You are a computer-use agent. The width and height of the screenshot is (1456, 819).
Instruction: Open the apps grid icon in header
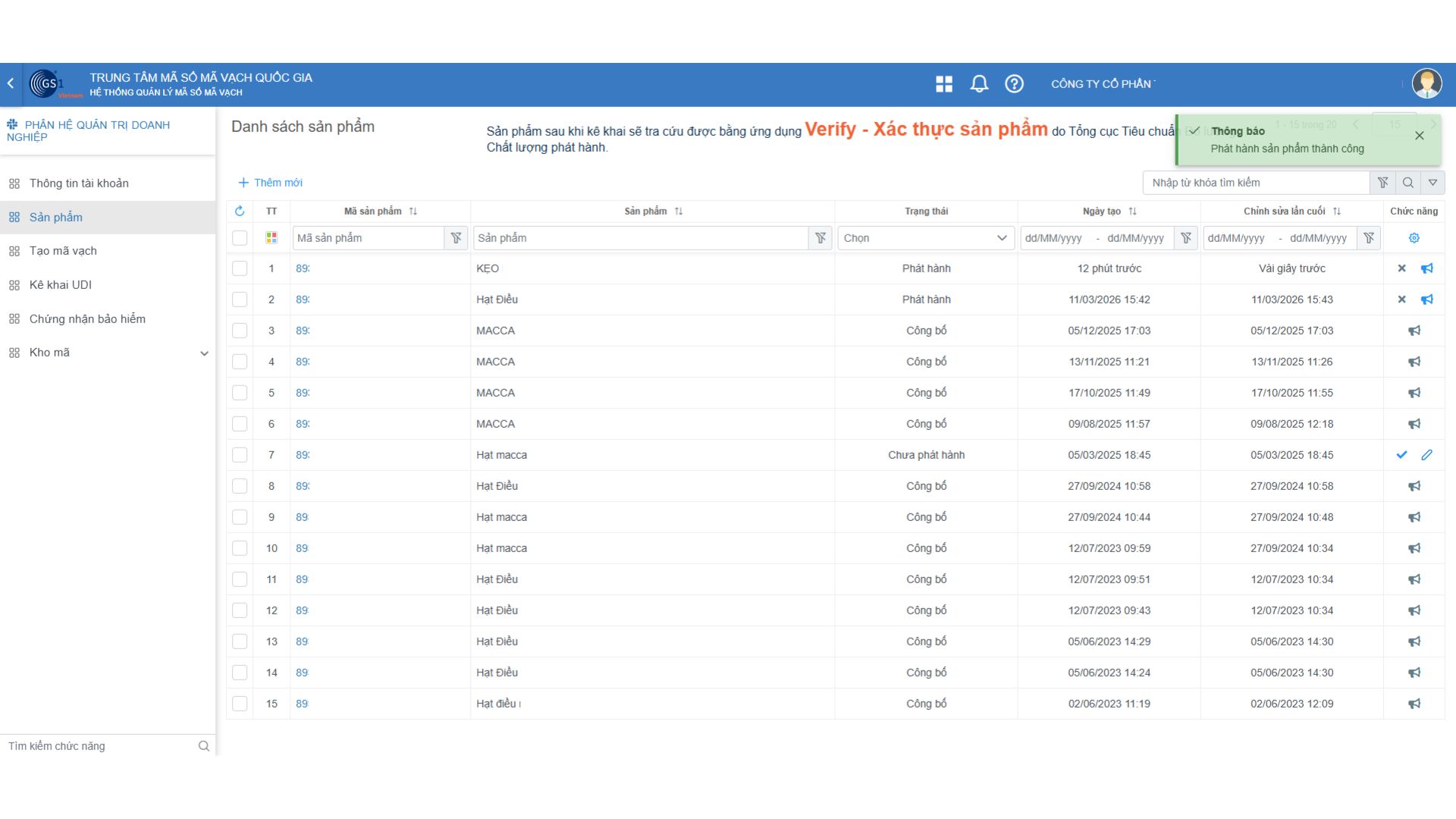pyautogui.click(x=944, y=84)
